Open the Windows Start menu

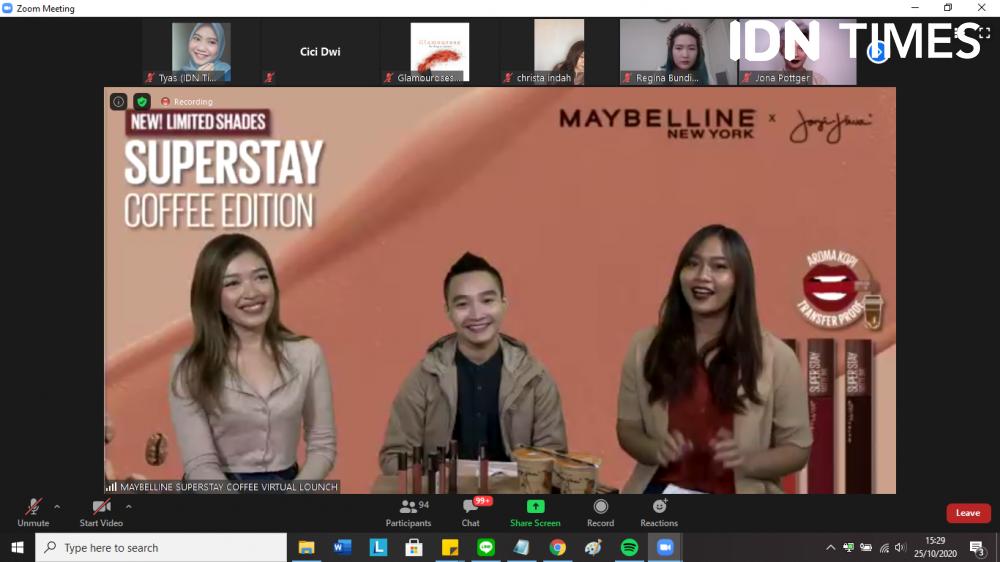point(17,547)
